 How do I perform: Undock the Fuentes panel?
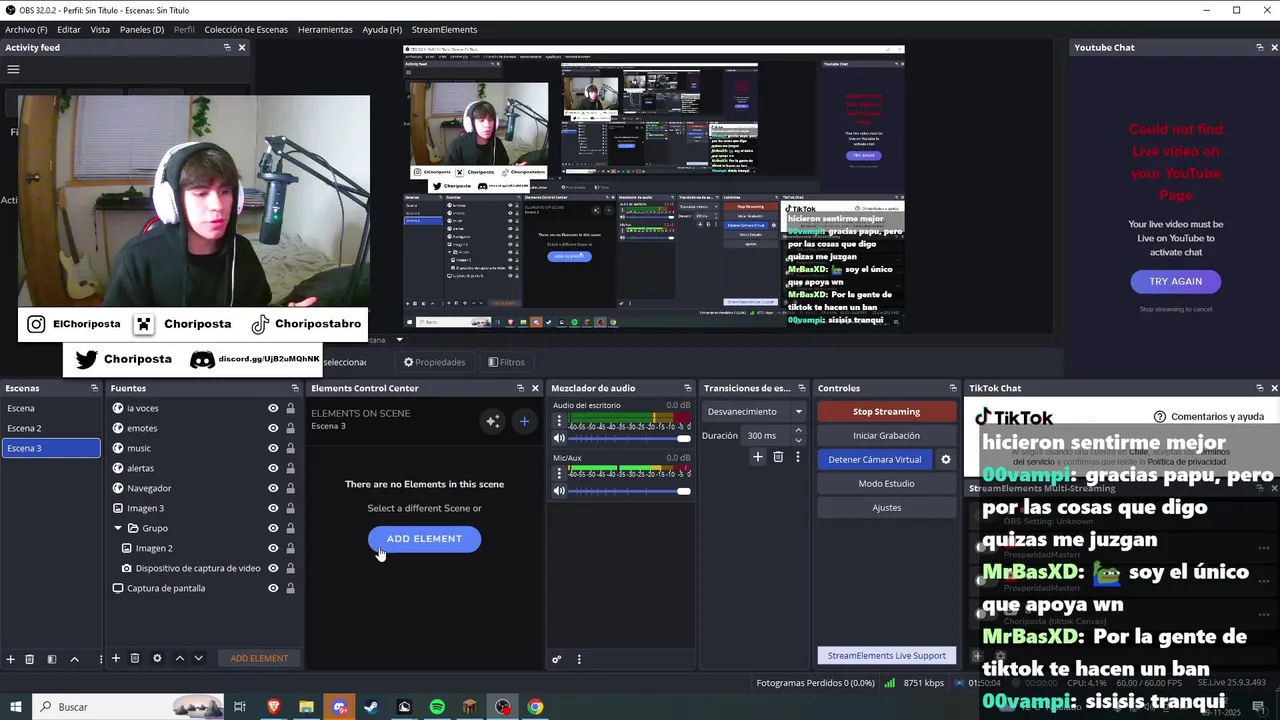[295, 388]
